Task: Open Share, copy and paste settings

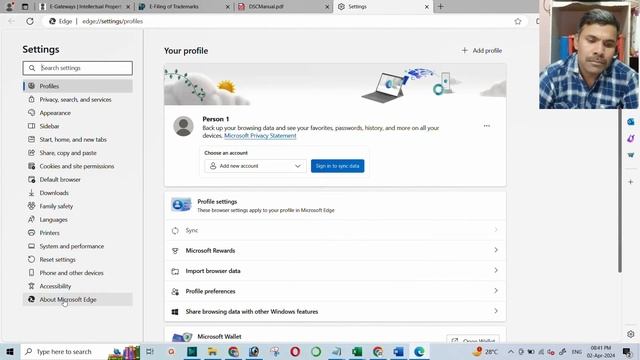Action: [78, 153]
